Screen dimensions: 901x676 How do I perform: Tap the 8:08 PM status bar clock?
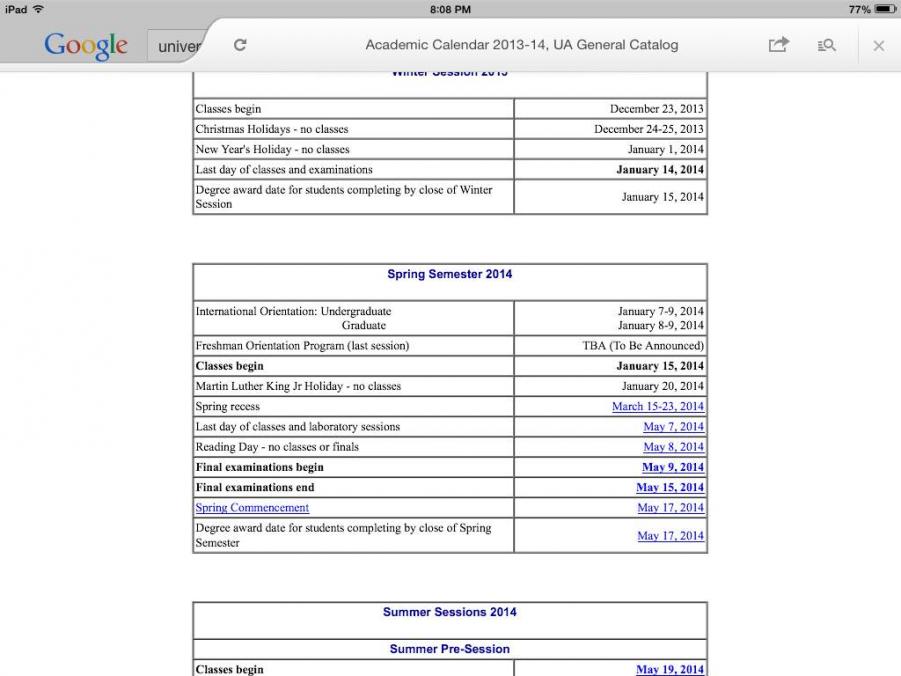pos(450,9)
